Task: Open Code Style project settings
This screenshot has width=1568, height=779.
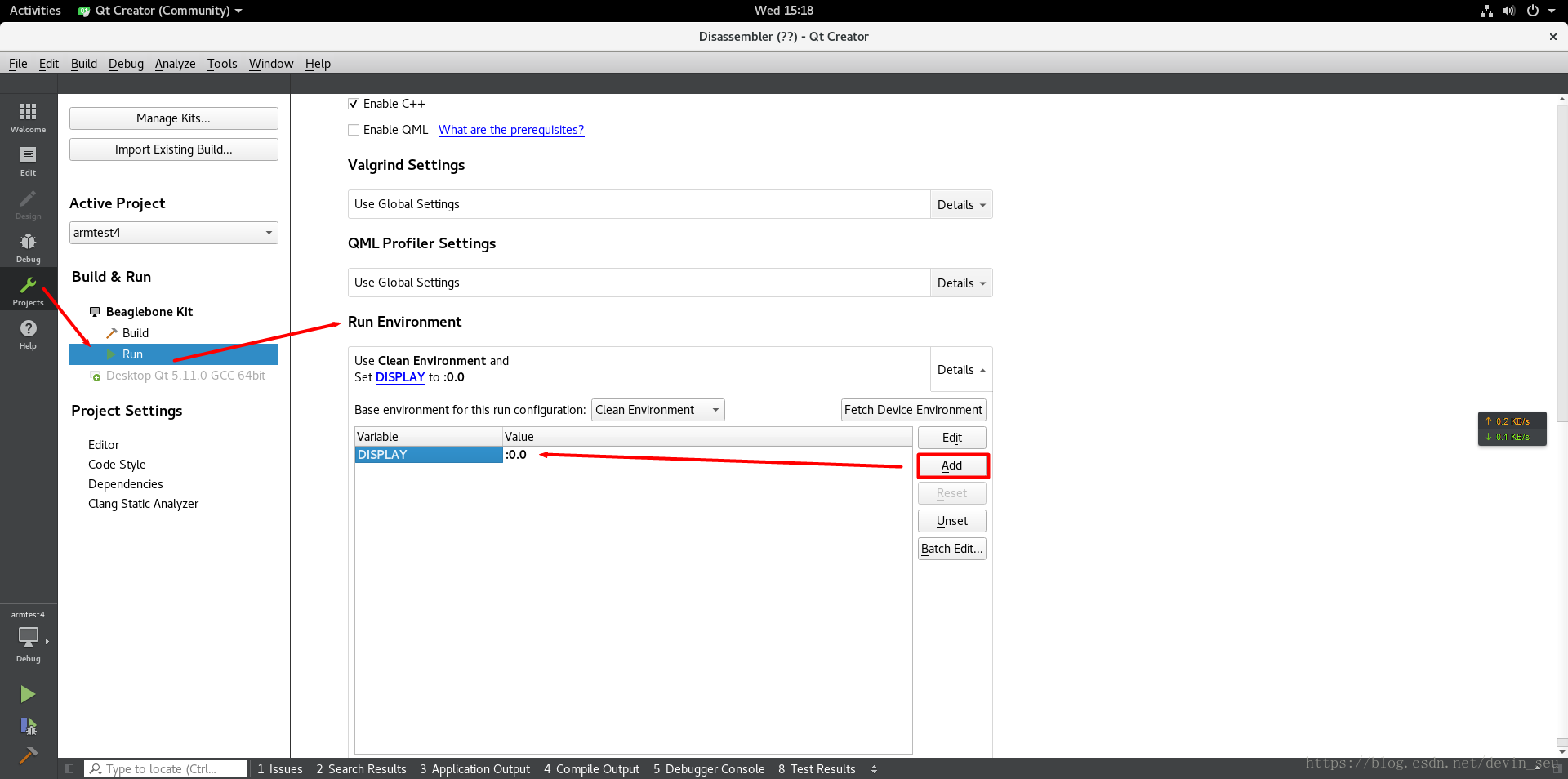Action: pos(117,465)
